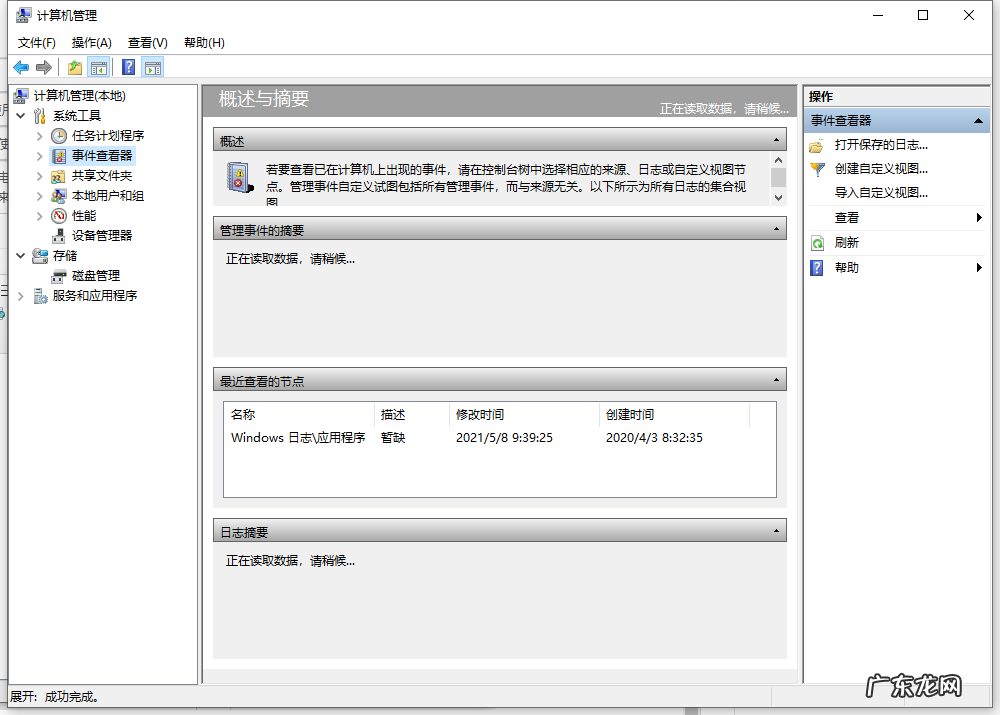Open the 查看 submenu in actions pane
The height and width of the screenshot is (715, 1000).
848,217
